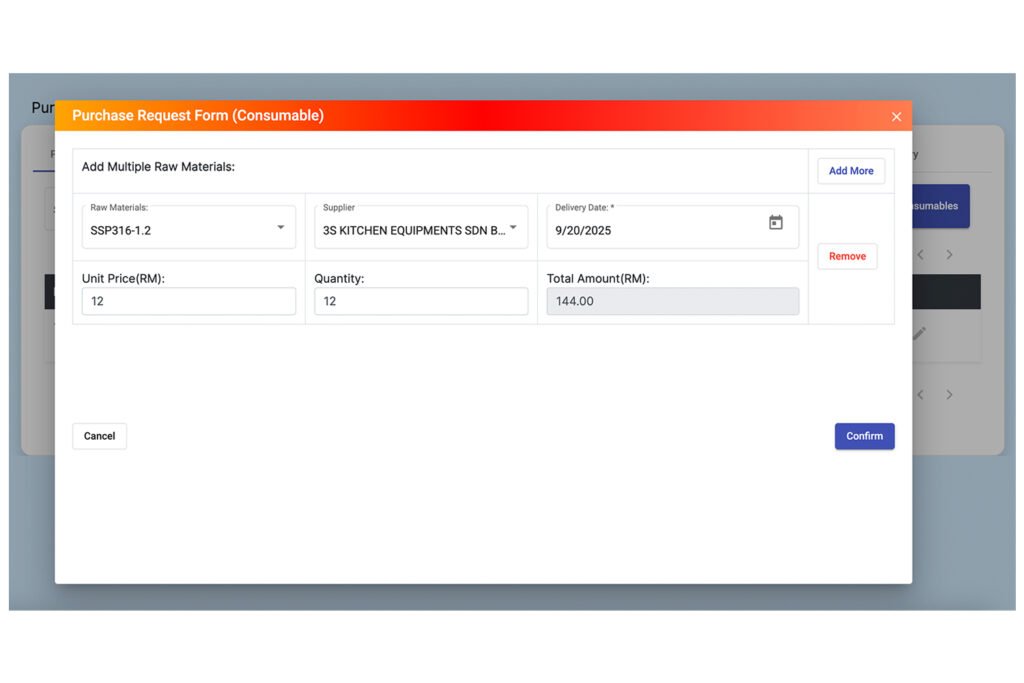Click the Total Amount(RM) field showing 144.00

[672, 301]
